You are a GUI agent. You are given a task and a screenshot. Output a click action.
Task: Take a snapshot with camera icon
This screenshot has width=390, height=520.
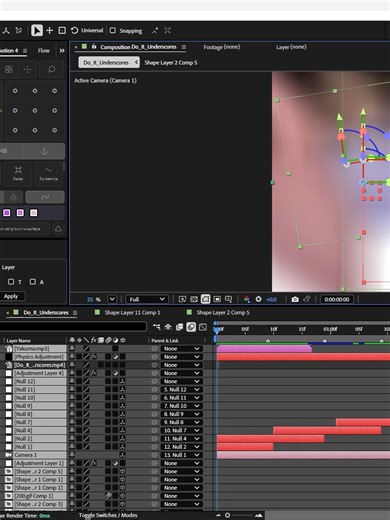pos(295,299)
